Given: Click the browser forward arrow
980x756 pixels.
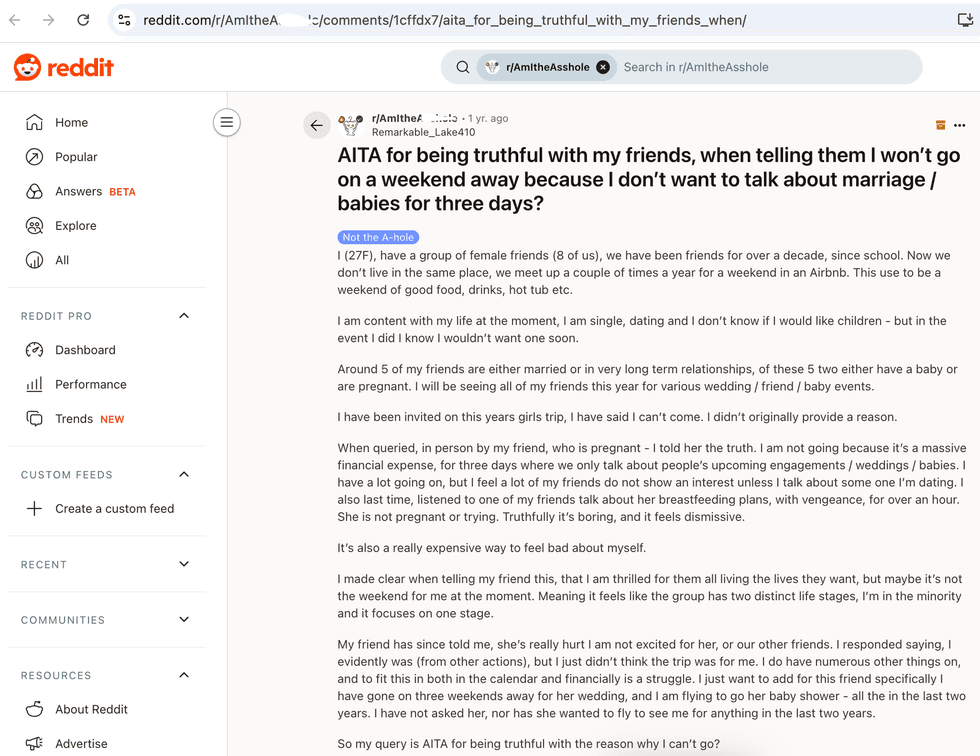Looking at the screenshot, I should coord(48,20).
